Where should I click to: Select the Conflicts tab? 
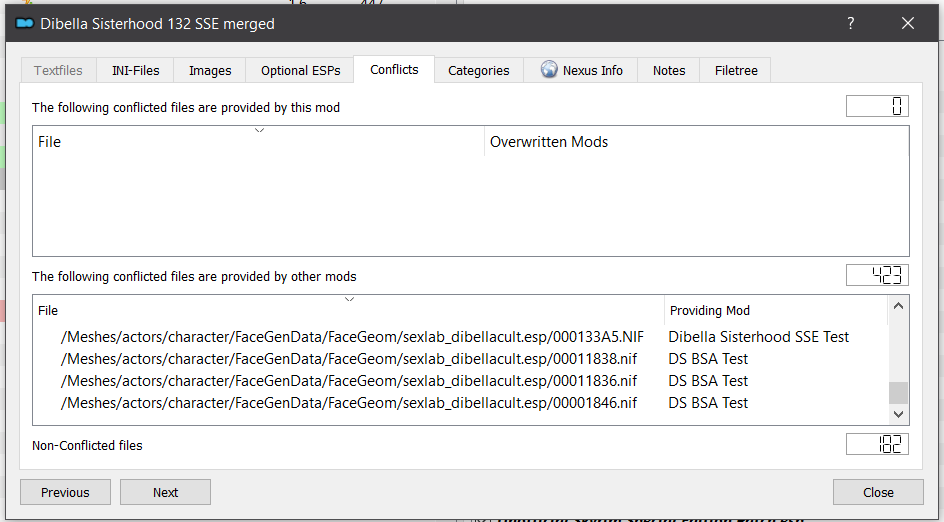click(x=394, y=69)
